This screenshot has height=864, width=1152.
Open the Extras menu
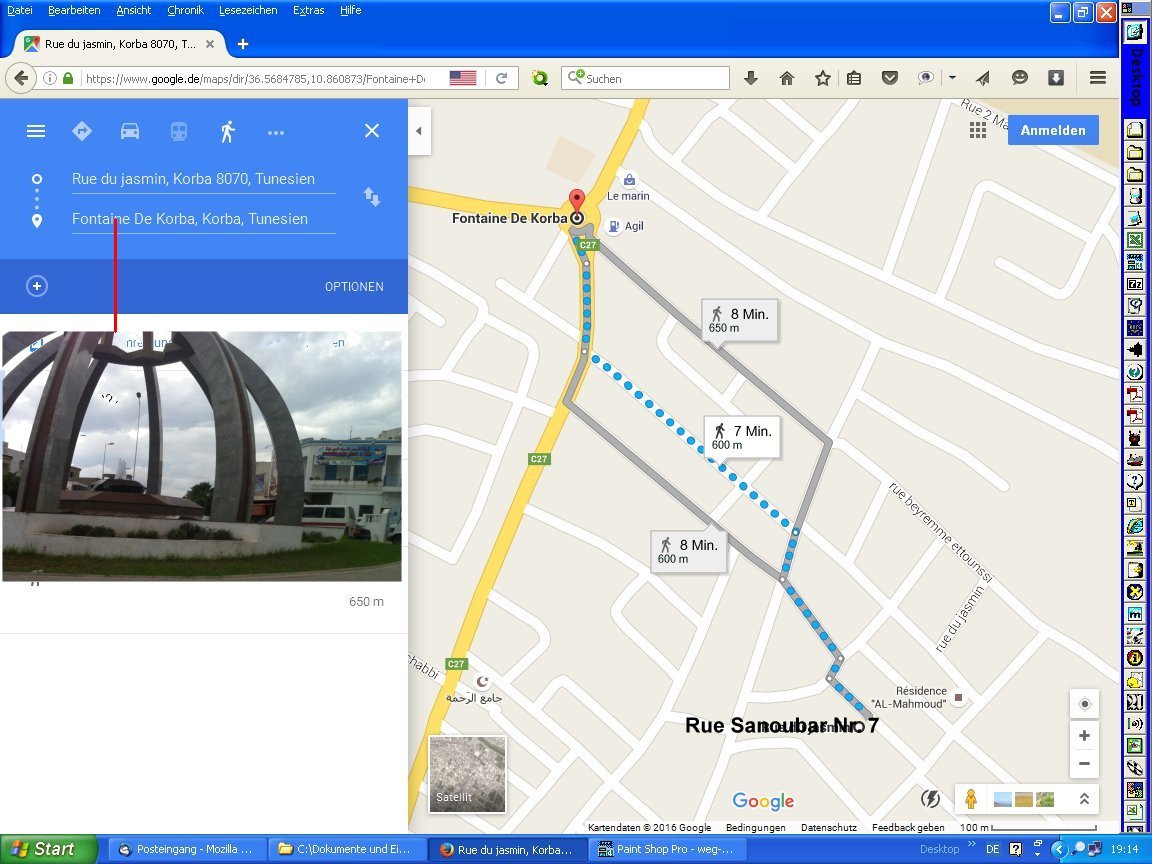click(308, 10)
